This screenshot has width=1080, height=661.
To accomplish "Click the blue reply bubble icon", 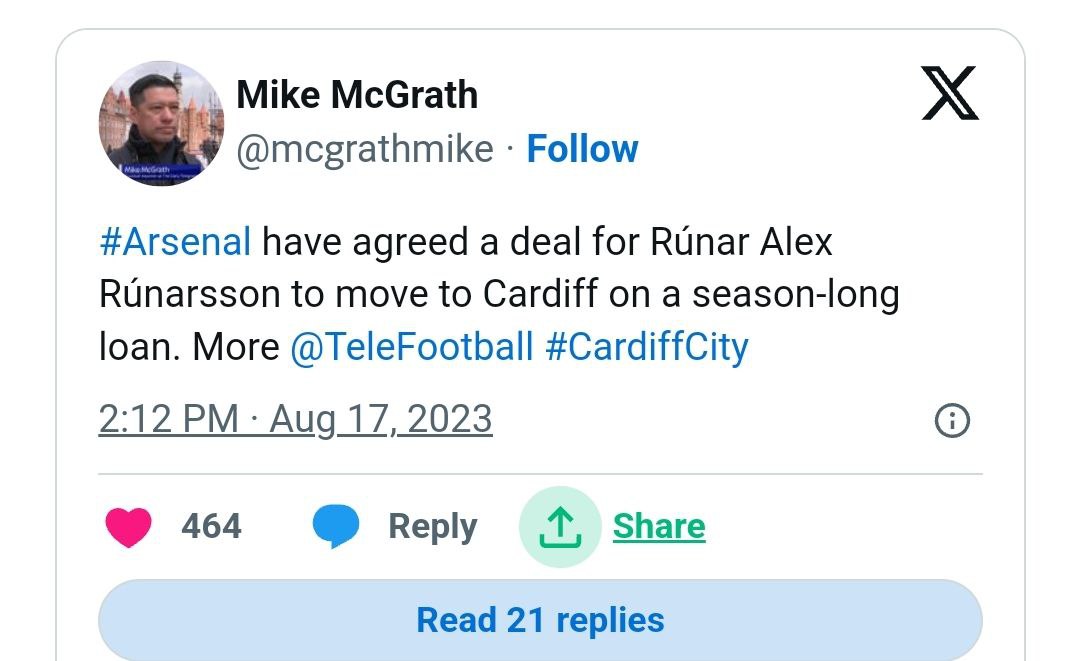I will (x=335, y=527).
